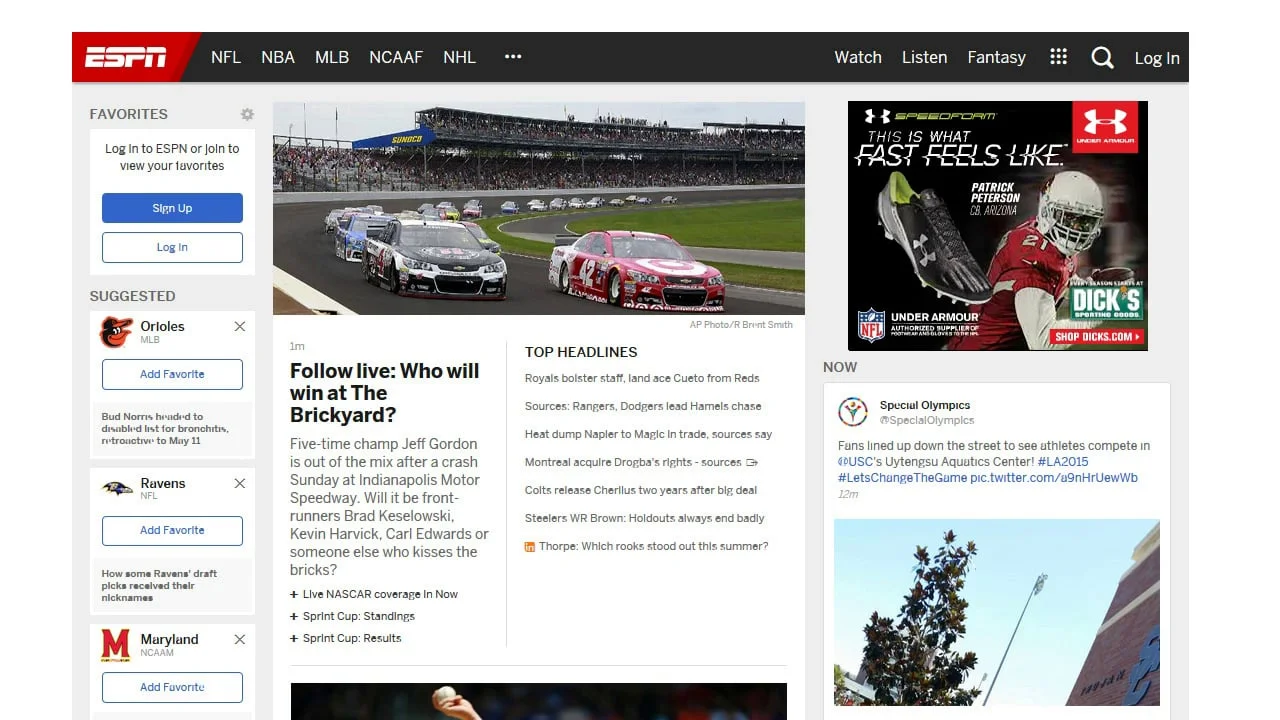Click the Ravens team name
The image size is (1280, 720).
click(x=163, y=483)
